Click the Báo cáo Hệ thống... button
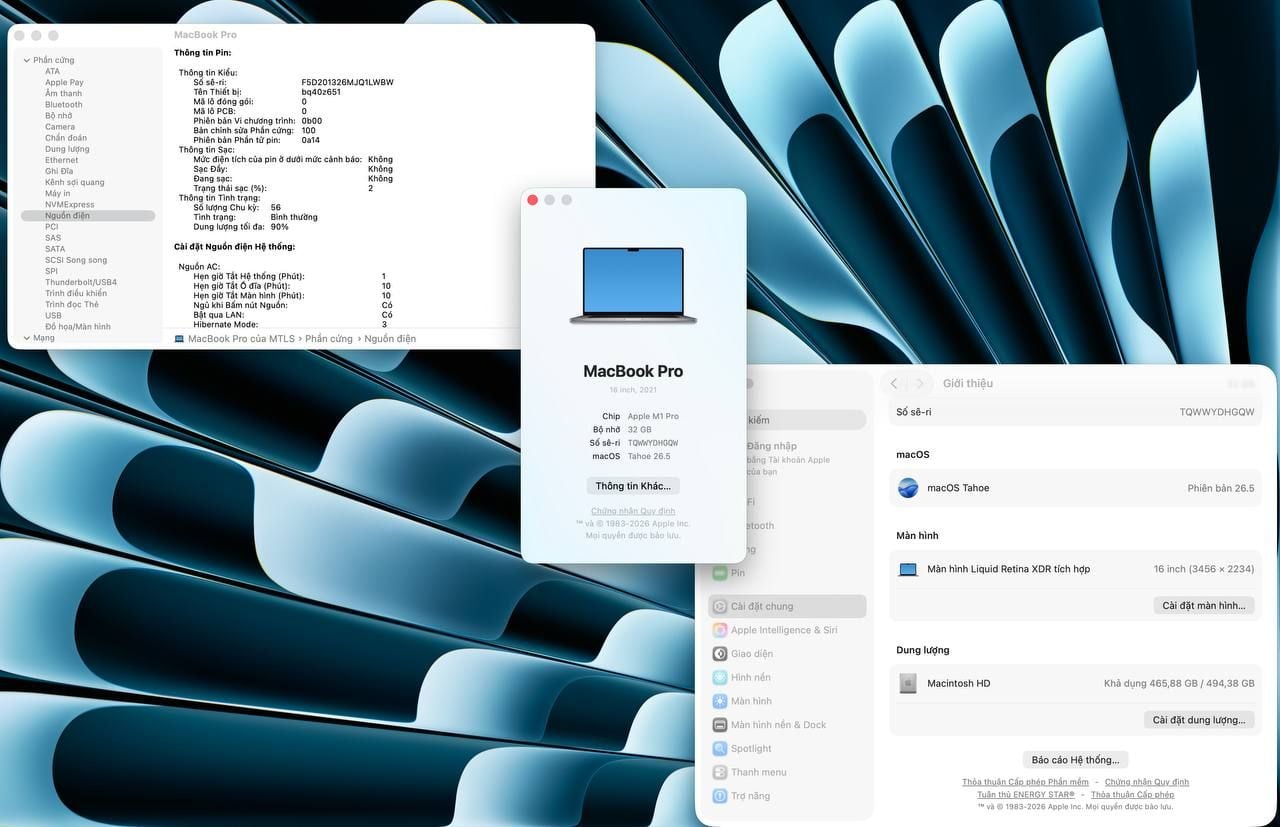This screenshot has height=827, width=1280. (1075, 760)
